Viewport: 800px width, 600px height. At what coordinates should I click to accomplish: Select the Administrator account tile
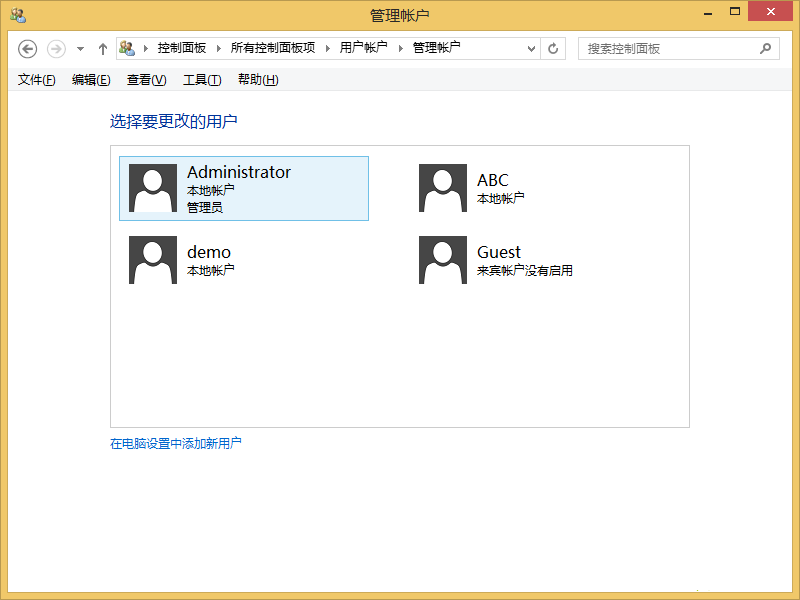pos(244,188)
